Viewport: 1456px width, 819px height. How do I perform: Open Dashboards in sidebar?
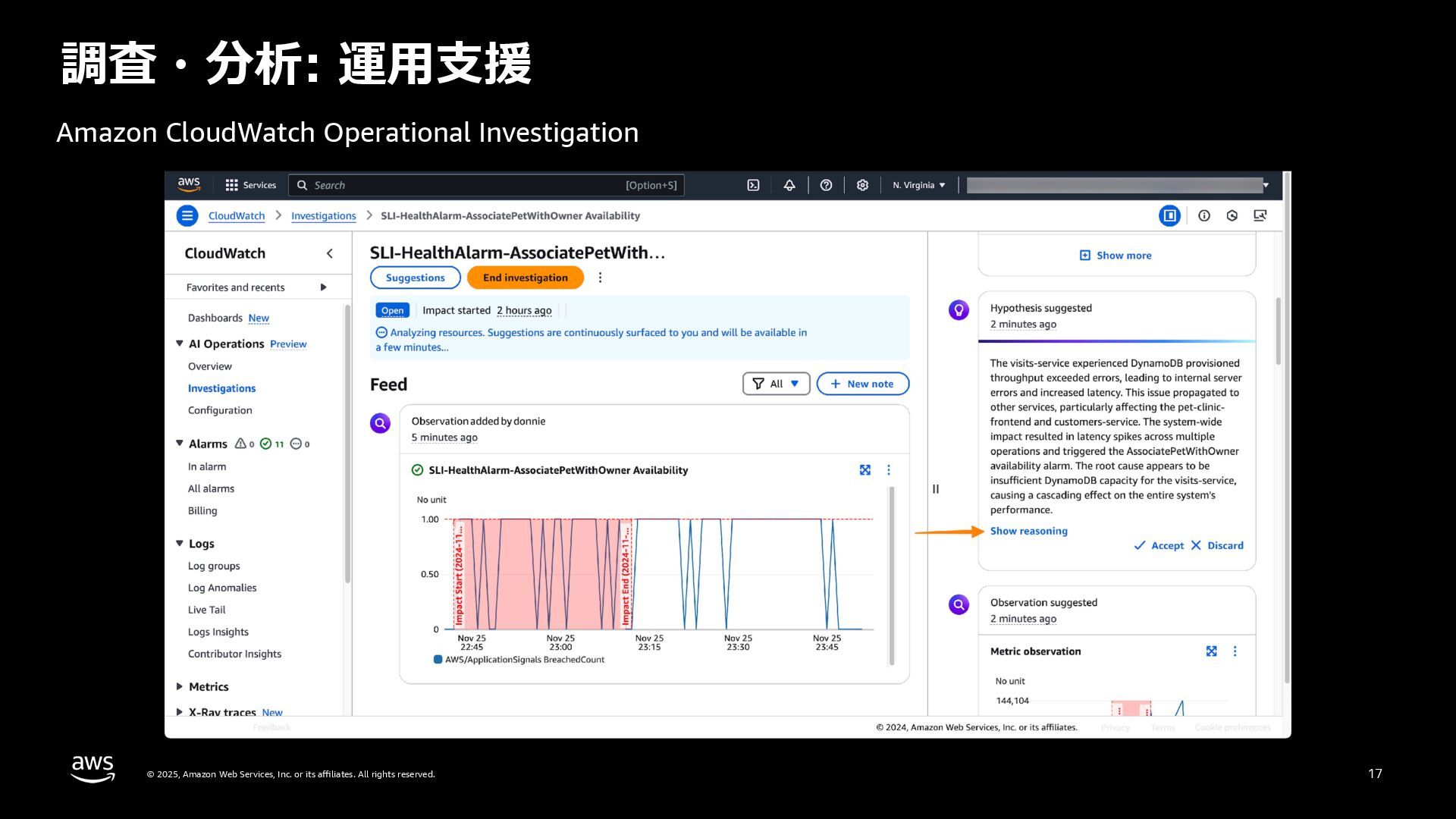[215, 318]
